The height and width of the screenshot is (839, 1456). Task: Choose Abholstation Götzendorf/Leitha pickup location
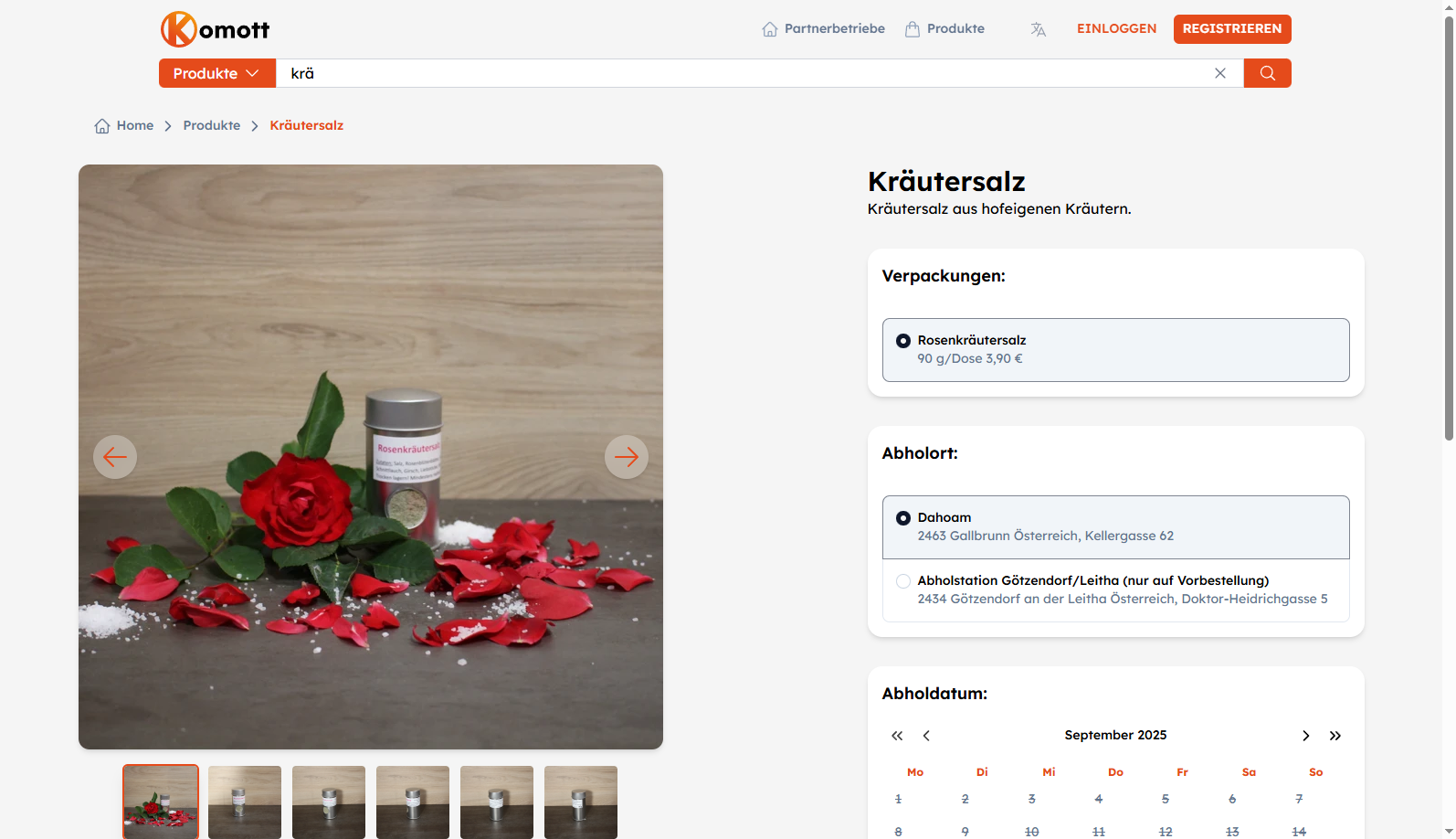point(903,581)
